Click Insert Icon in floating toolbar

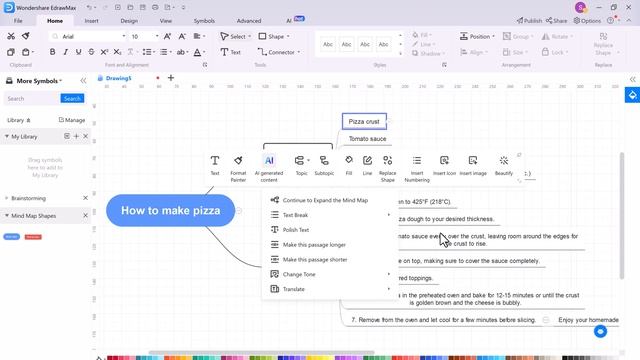(444, 165)
